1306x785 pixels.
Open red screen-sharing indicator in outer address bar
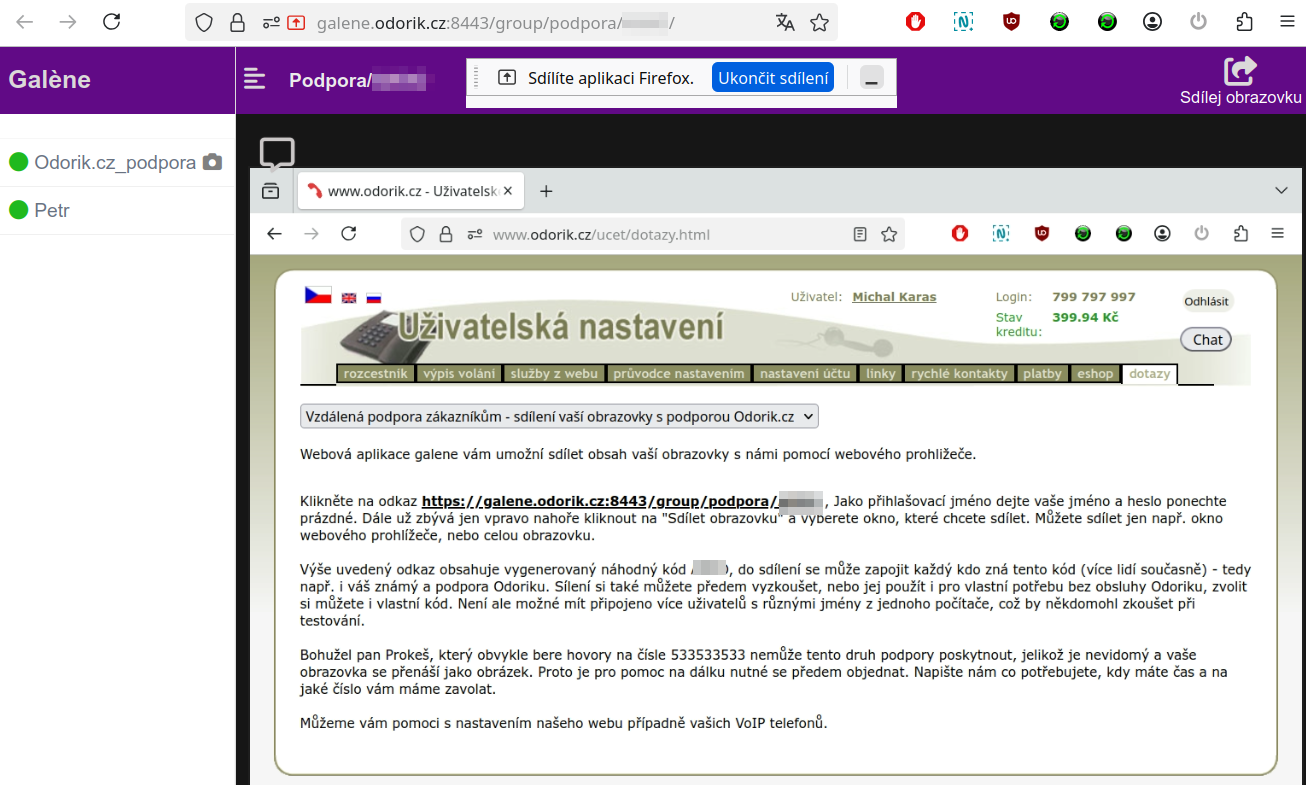pyautogui.click(x=296, y=22)
